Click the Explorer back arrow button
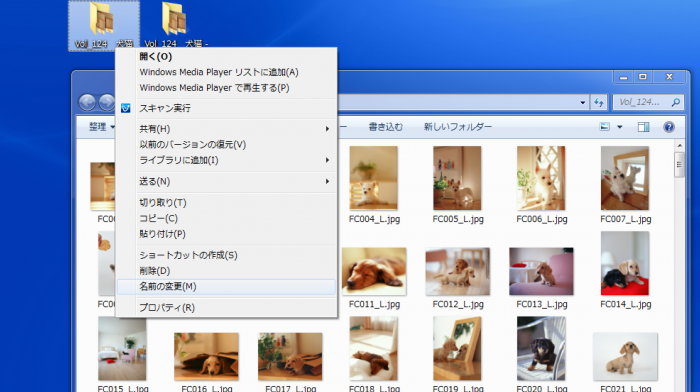Viewport: 700px width, 392px height. 88,103
